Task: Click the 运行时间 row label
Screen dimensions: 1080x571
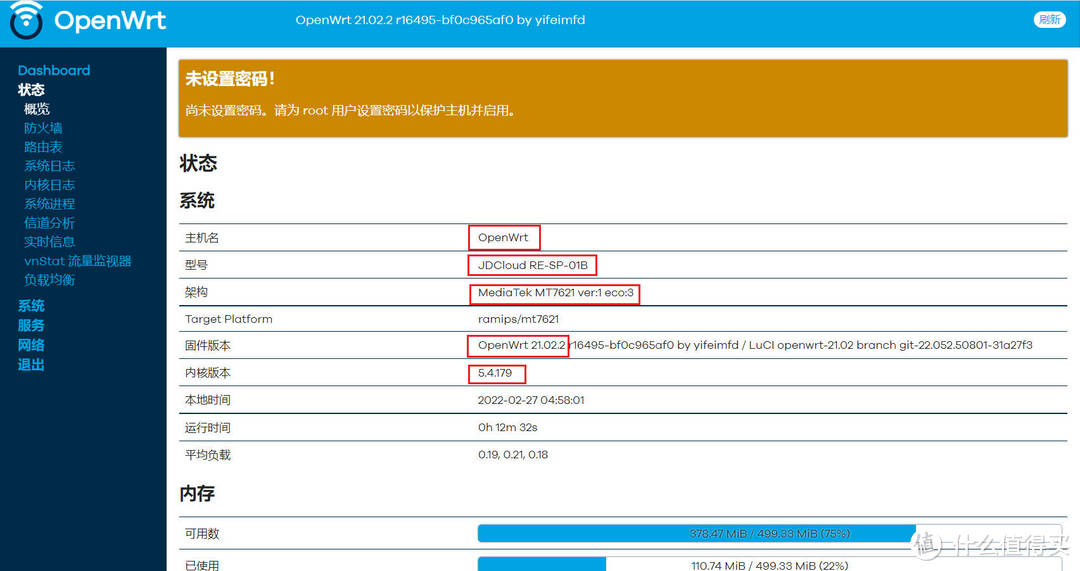Action: (207, 428)
